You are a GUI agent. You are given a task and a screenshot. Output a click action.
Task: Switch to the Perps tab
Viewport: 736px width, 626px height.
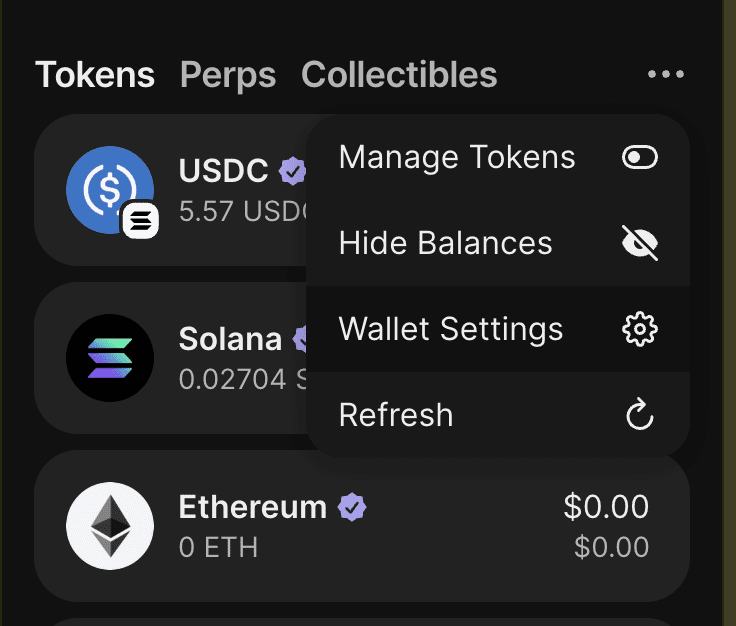click(x=228, y=75)
